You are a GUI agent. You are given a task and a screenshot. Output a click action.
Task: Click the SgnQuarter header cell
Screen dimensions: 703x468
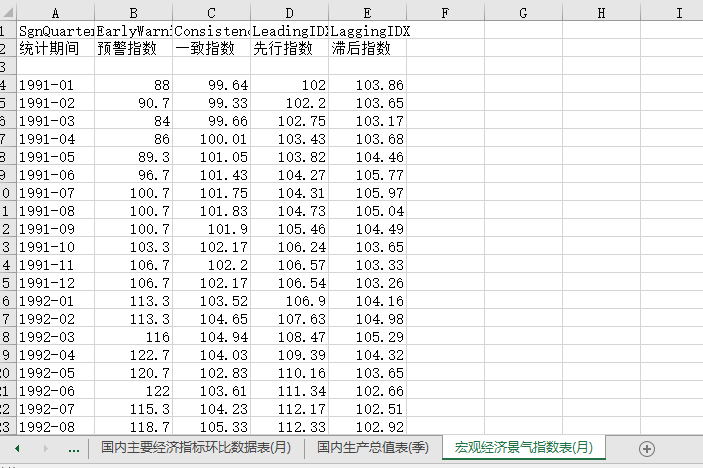[56, 30]
